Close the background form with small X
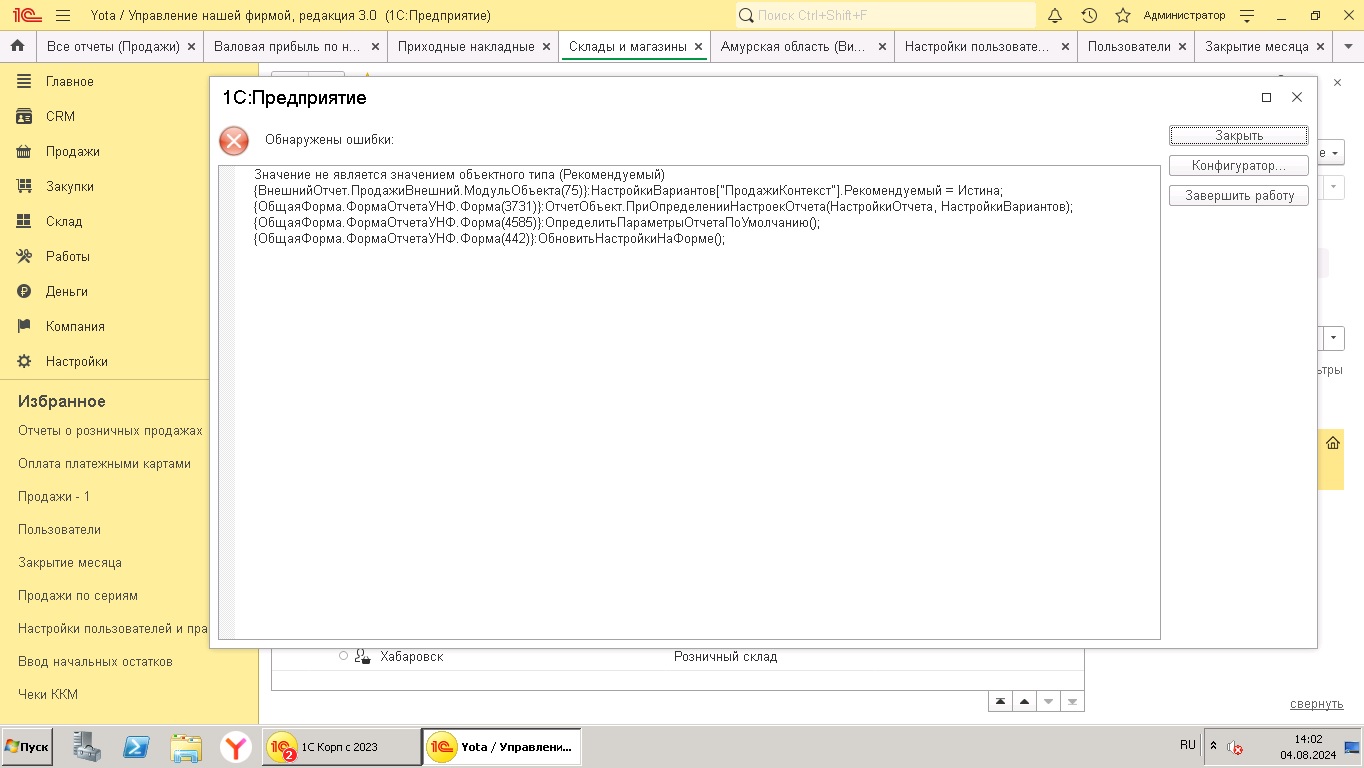Viewport: 1364px width, 768px height. coord(1337,82)
